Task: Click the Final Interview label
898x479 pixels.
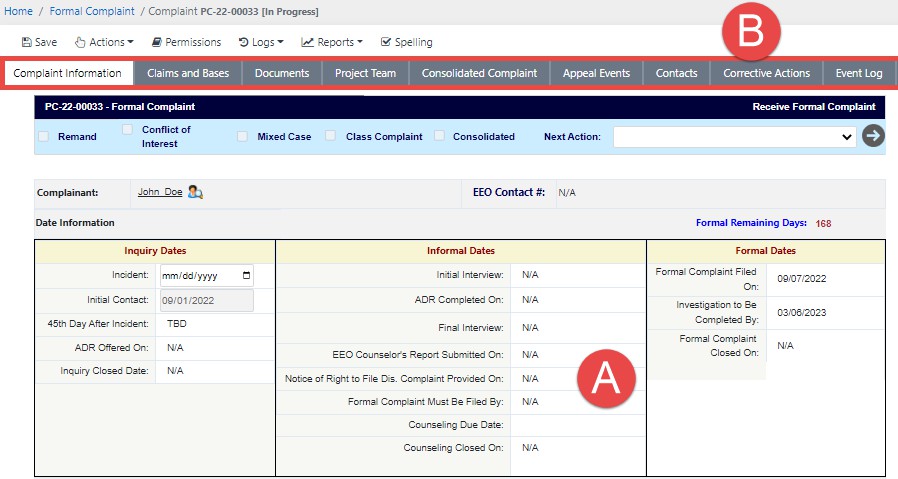Action: (471, 328)
